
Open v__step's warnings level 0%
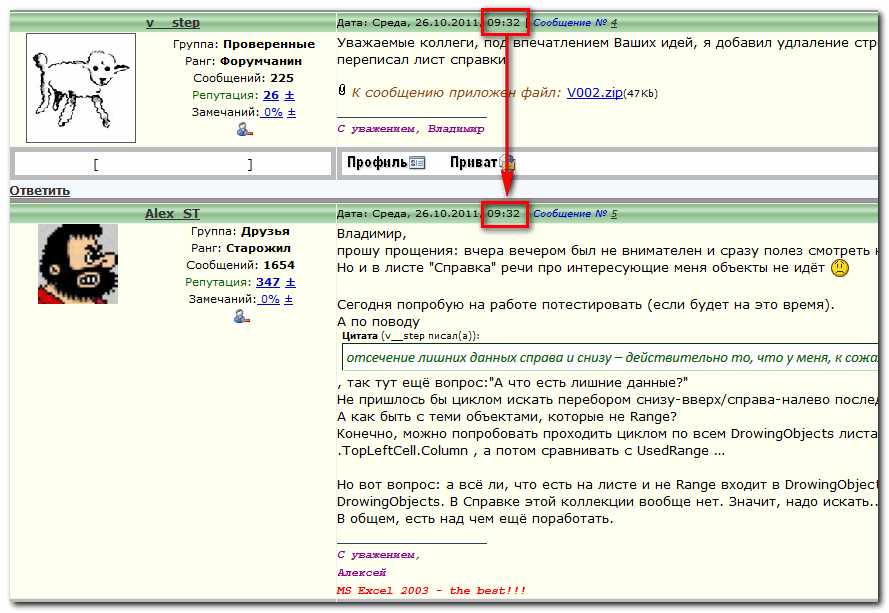[272, 112]
